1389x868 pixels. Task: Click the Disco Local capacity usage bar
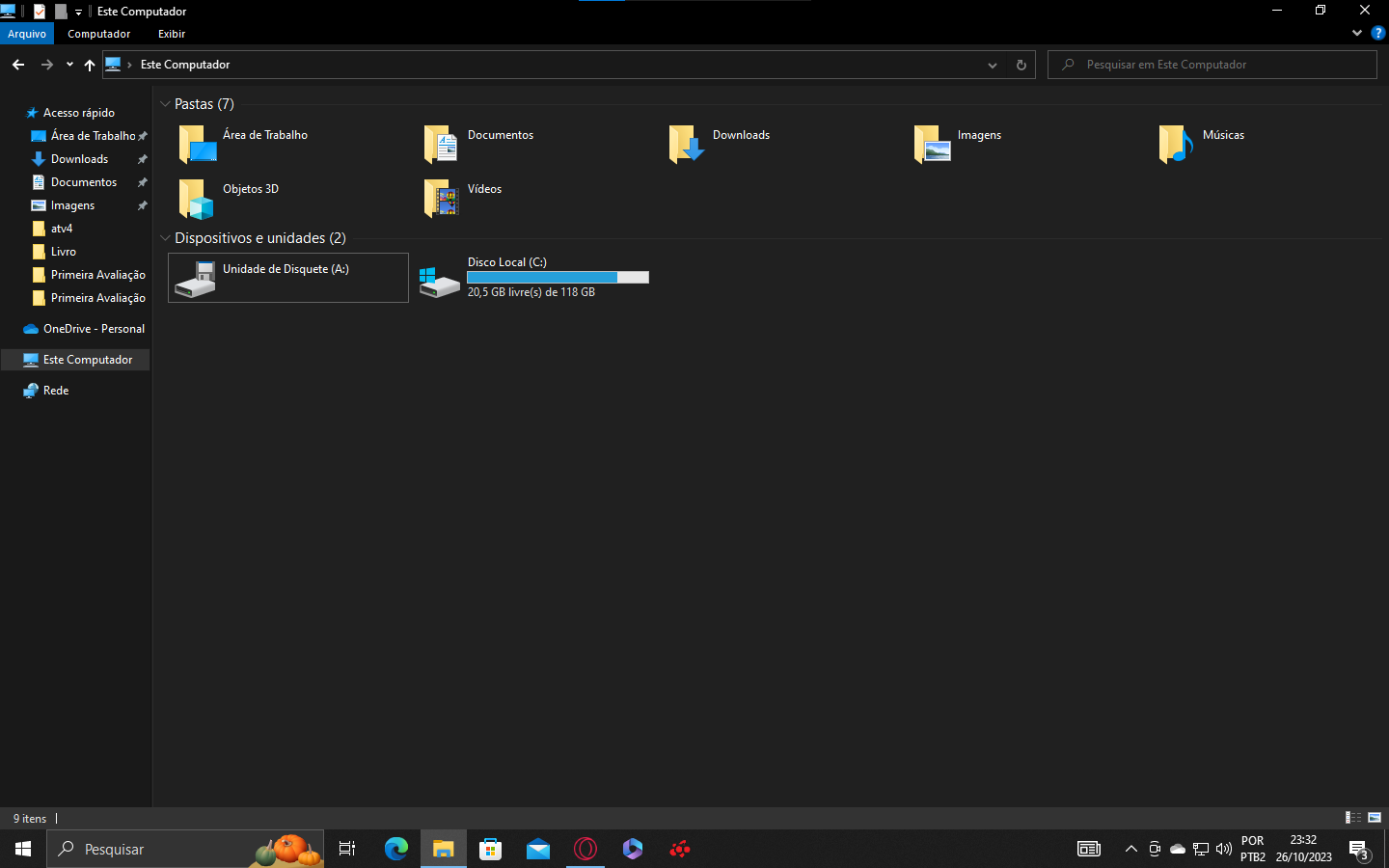tap(558, 277)
